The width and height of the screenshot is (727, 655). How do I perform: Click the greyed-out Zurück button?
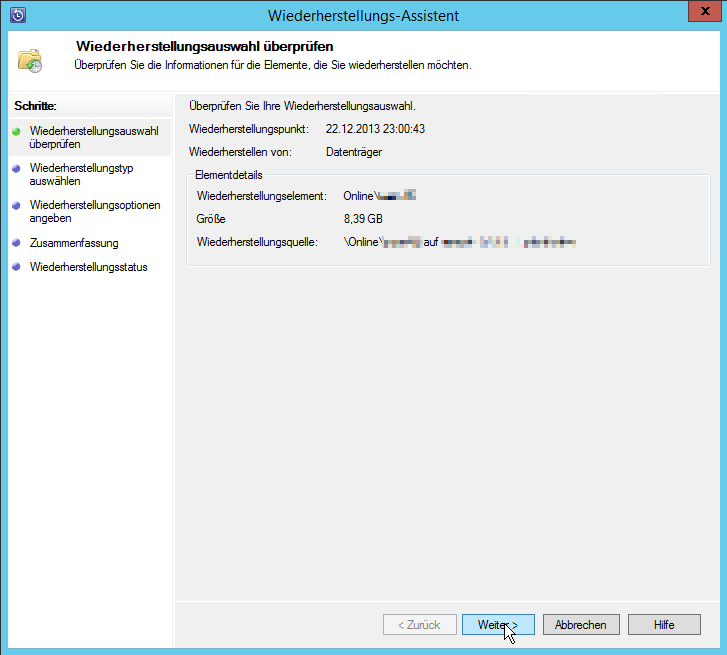click(419, 624)
